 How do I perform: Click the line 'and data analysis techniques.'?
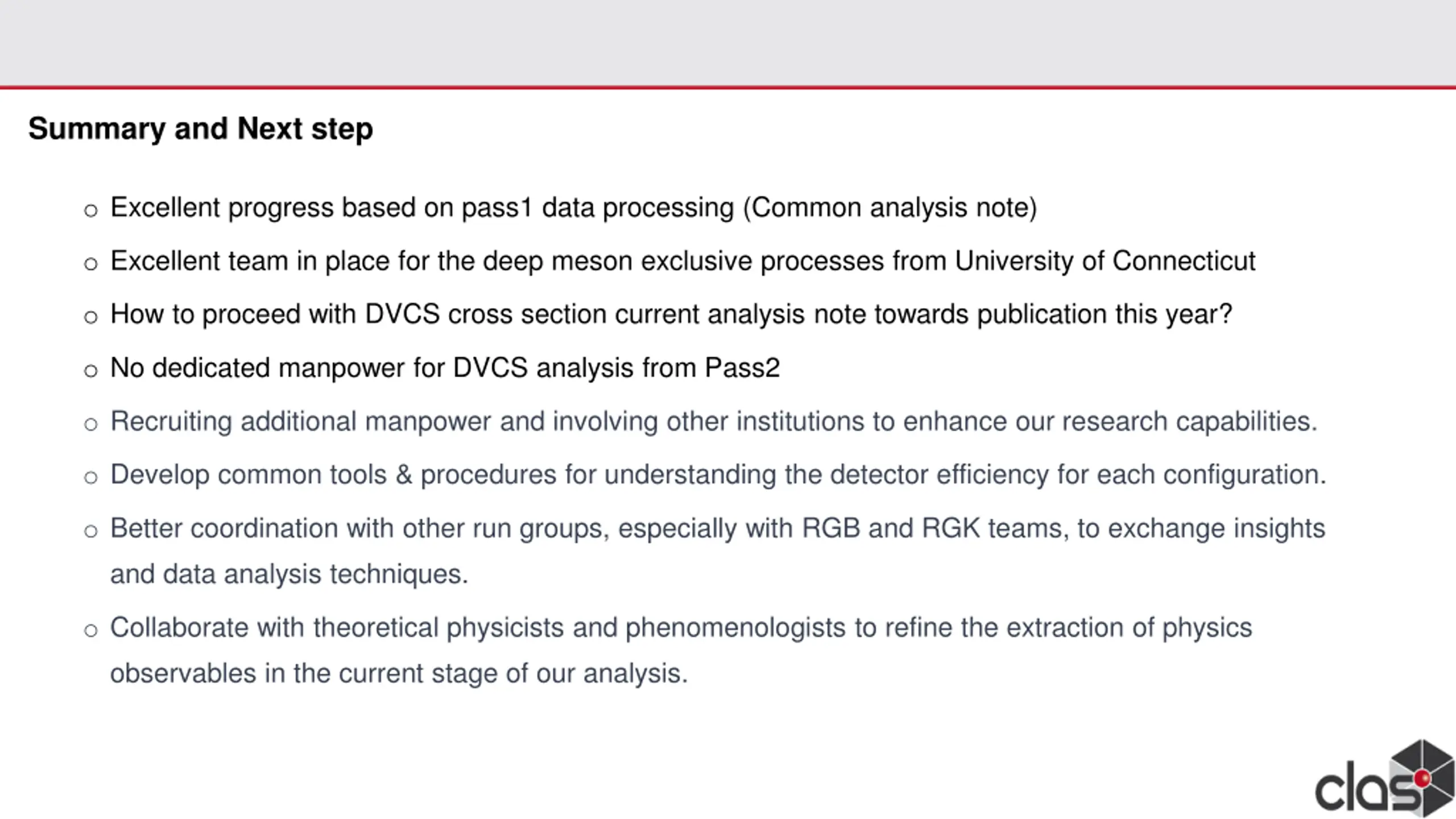tap(289, 574)
